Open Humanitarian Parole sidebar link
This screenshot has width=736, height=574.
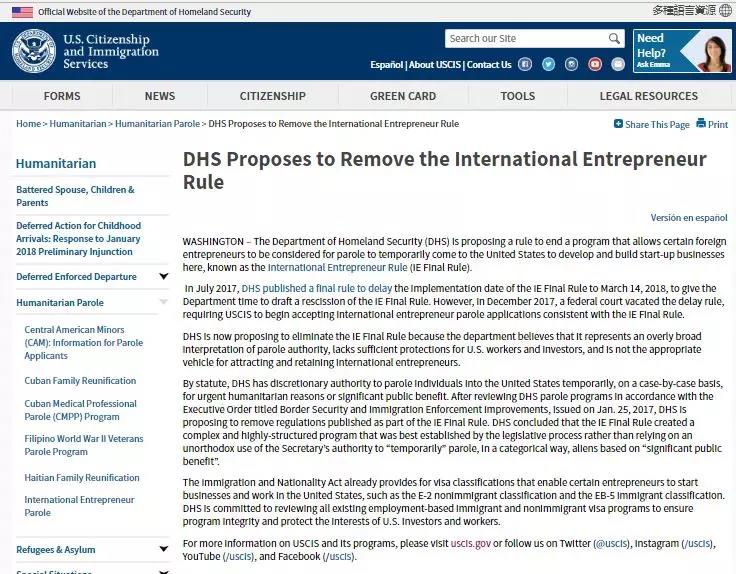point(60,303)
